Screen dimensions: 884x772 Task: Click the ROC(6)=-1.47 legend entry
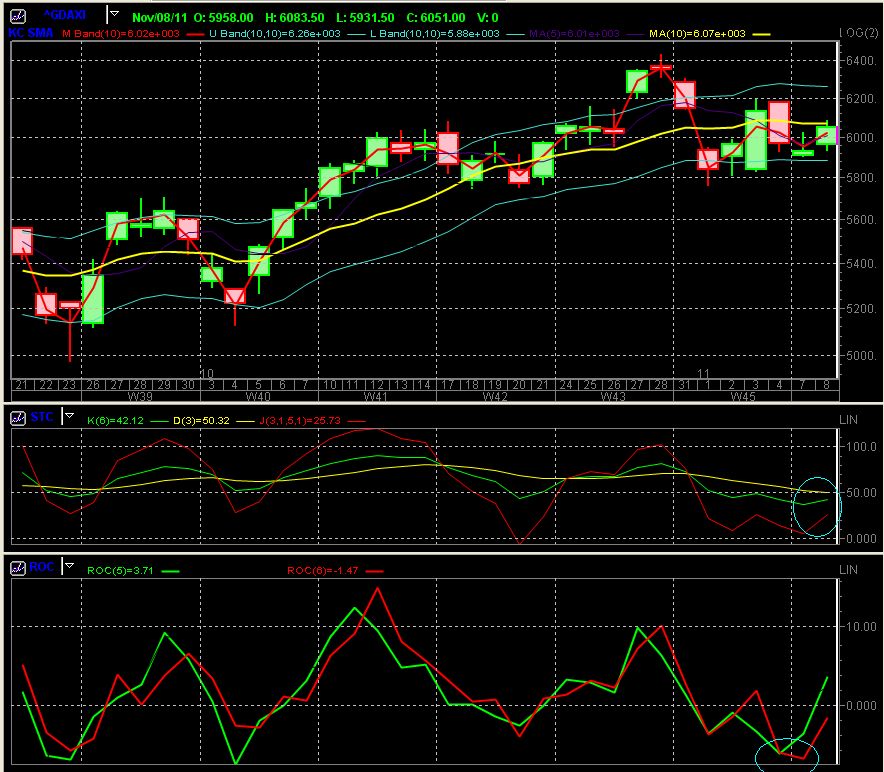(x=322, y=571)
